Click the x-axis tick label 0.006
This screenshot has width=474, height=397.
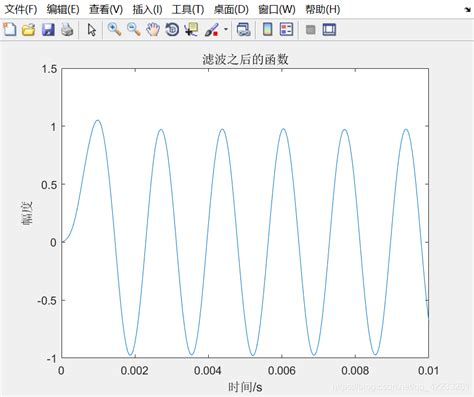[282, 370]
